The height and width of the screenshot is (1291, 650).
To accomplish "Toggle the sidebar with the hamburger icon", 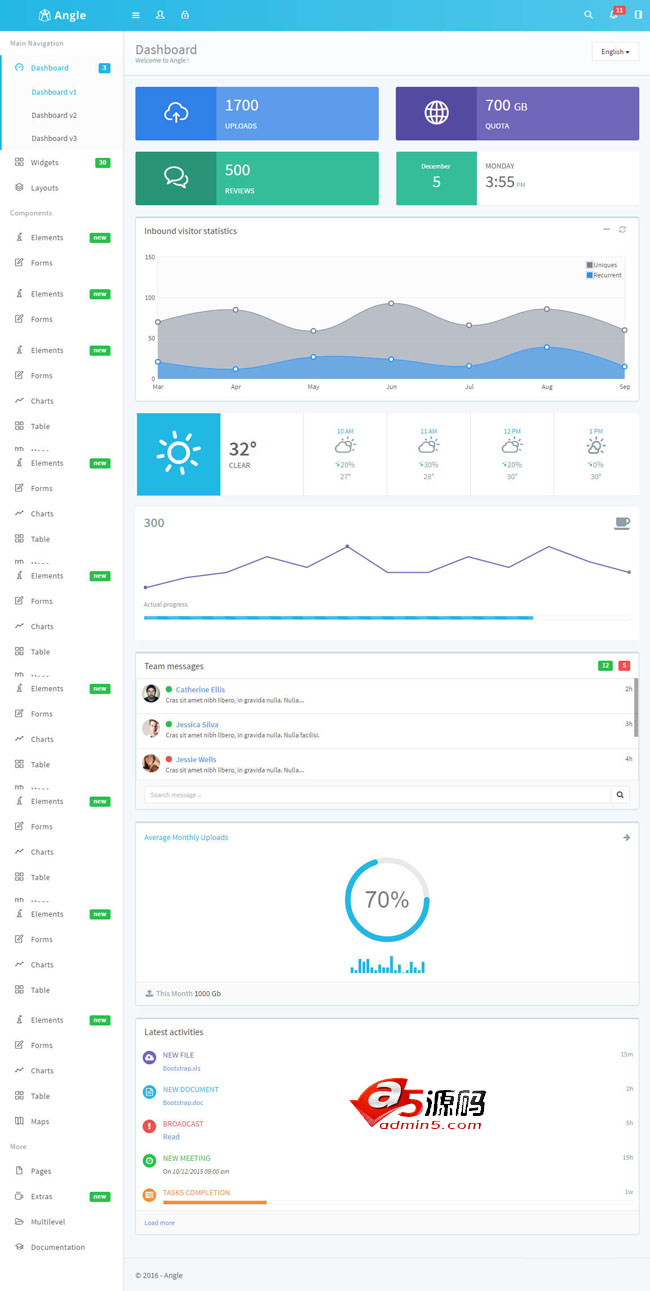I will (x=136, y=15).
